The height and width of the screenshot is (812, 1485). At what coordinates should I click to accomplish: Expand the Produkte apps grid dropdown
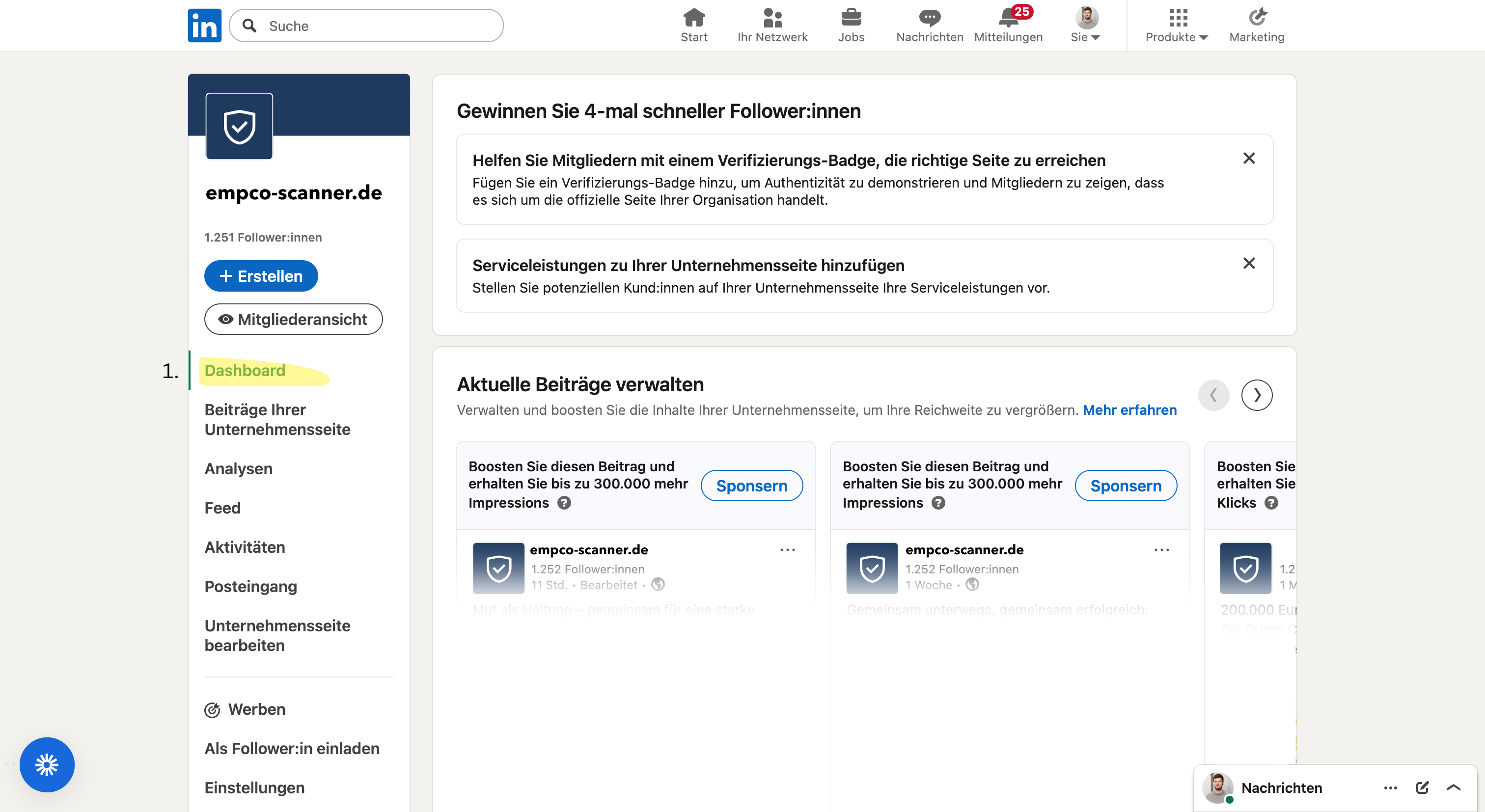[1177, 26]
